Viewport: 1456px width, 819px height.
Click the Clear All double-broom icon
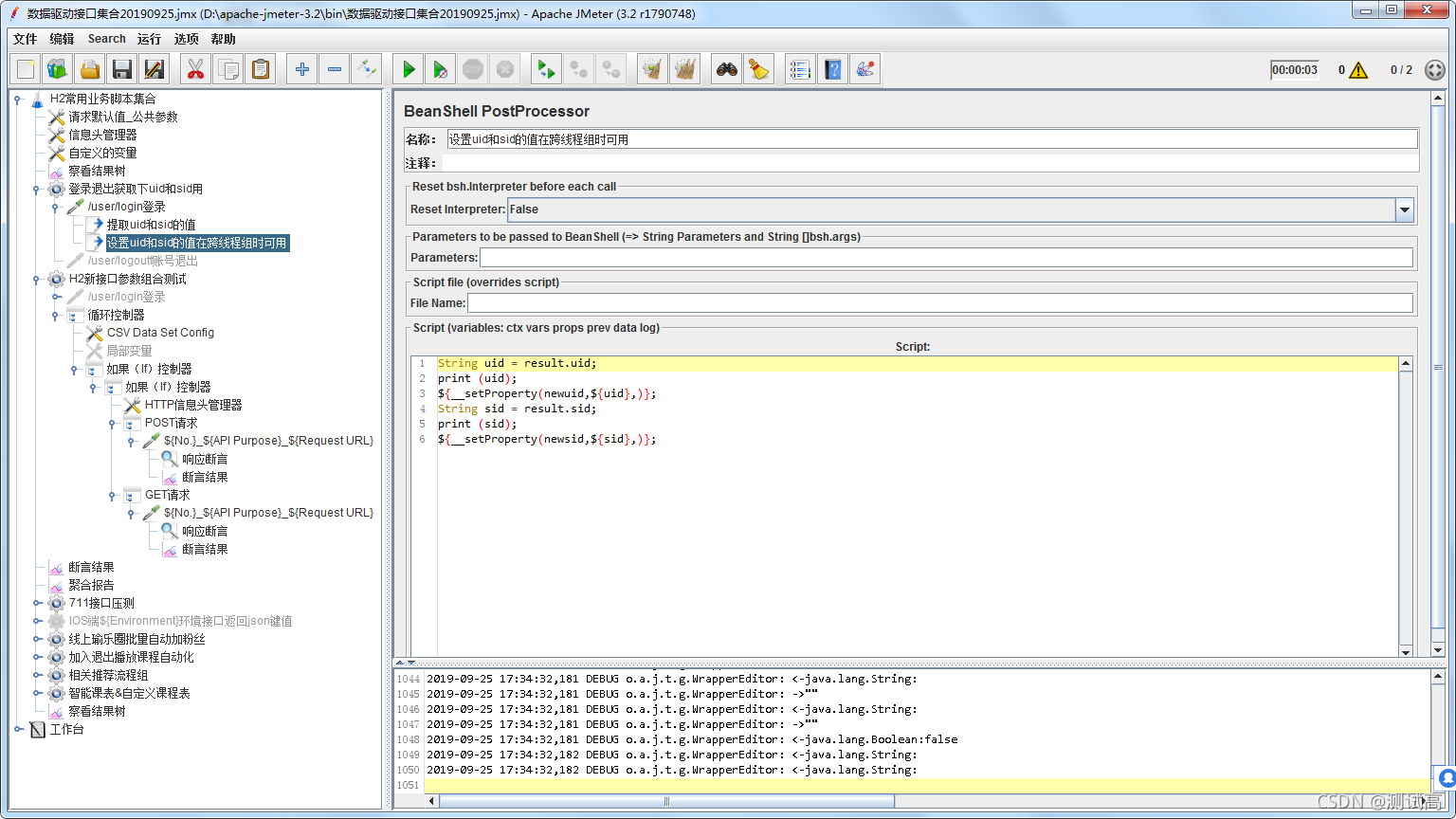684,69
